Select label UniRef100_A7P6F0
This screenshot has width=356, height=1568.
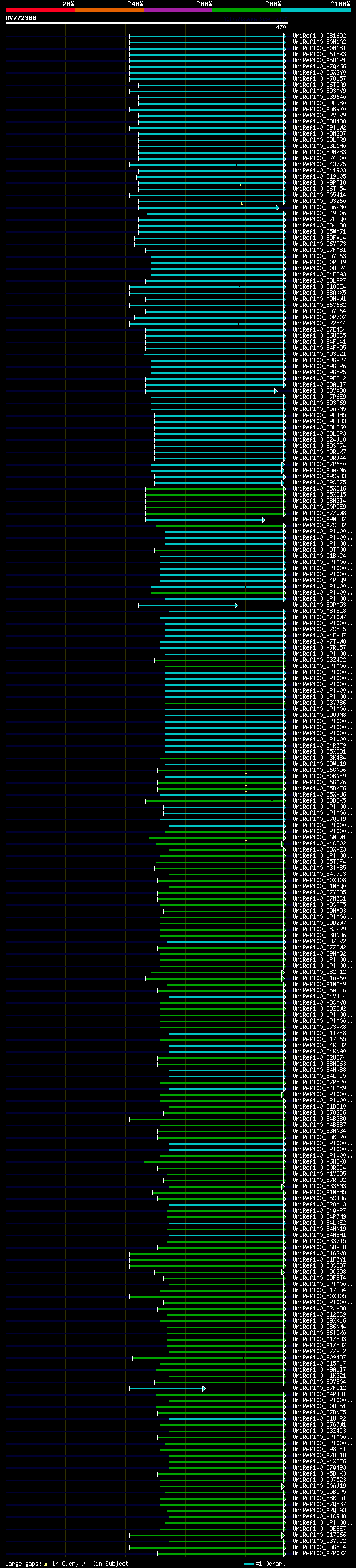click(x=319, y=464)
